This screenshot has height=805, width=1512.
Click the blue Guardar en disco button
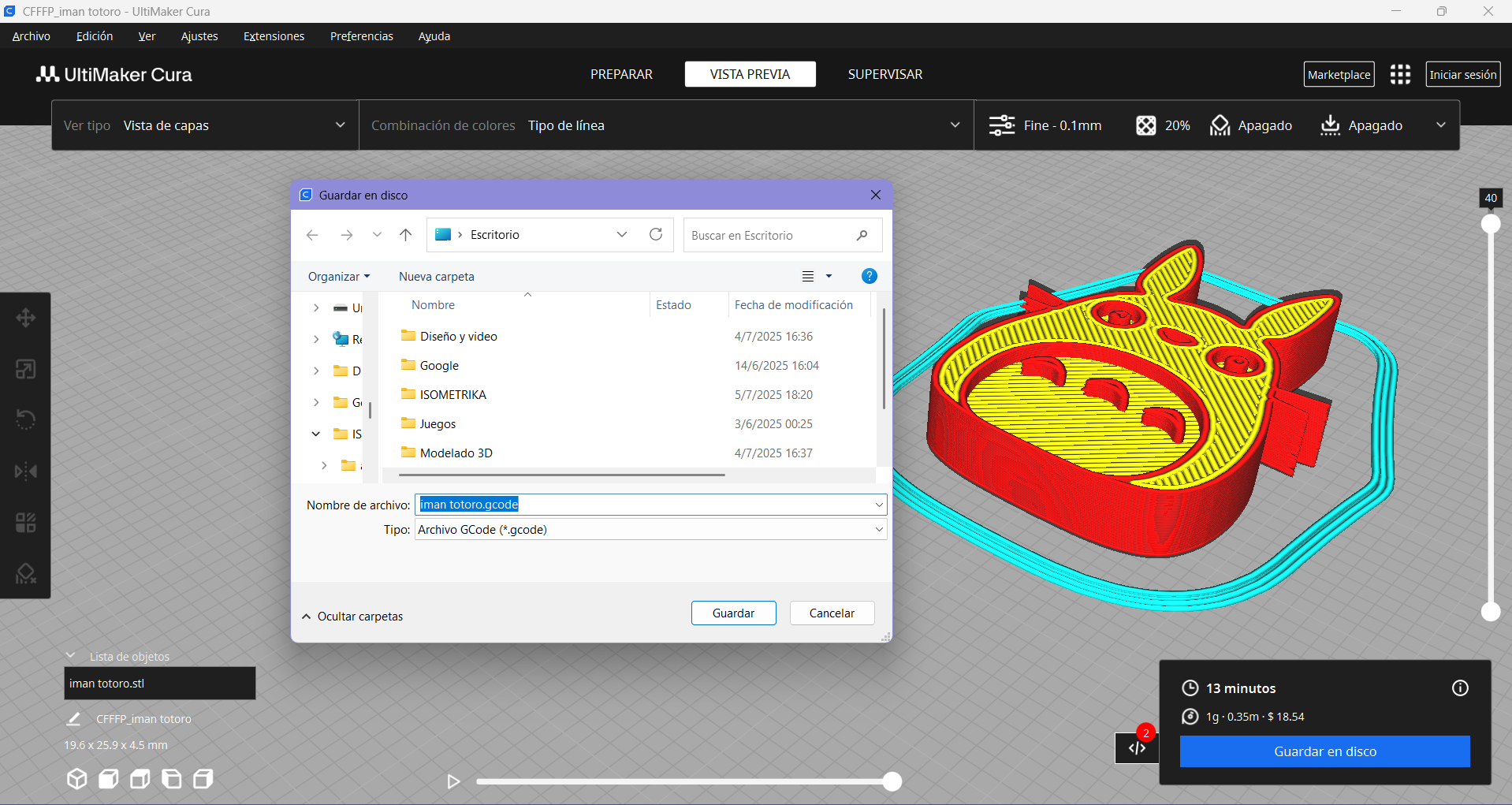(x=1324, y=751)
